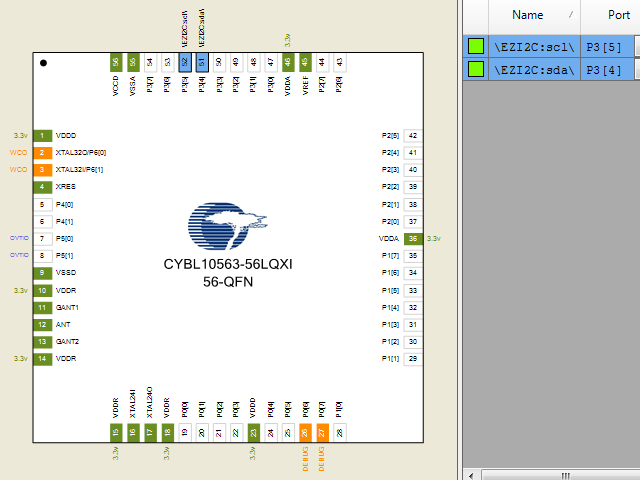Select pin 47 P3[0]
The width and height of the screenshot is (640, 480).
pyautogui.click(x=271, y=62)
